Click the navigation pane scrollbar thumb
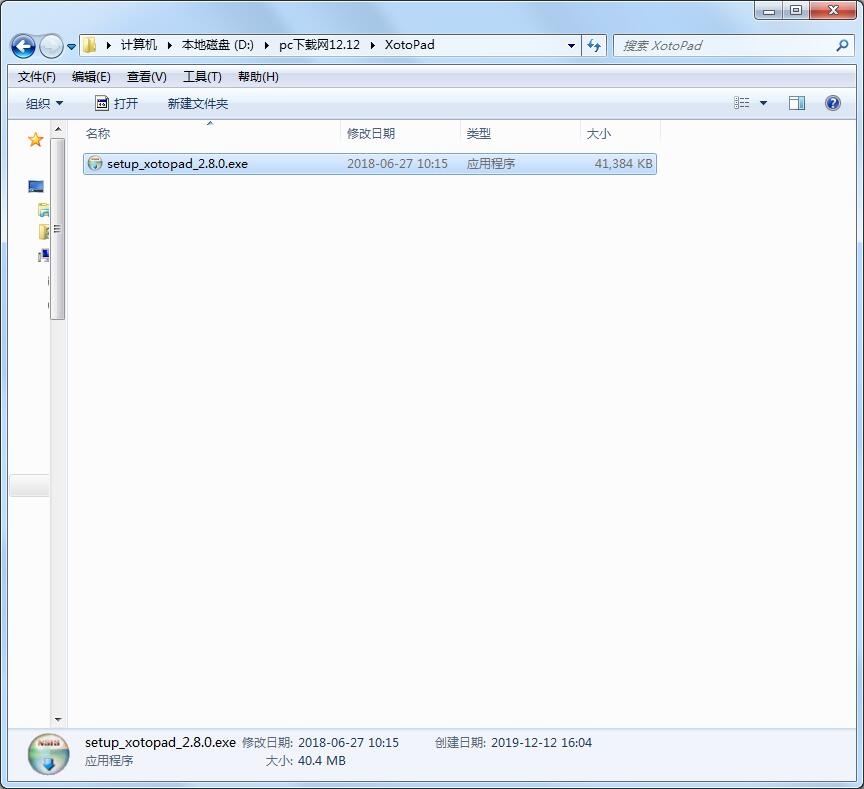Image resolution: width=864 pixels, height=789 pixels. [57, 229]
